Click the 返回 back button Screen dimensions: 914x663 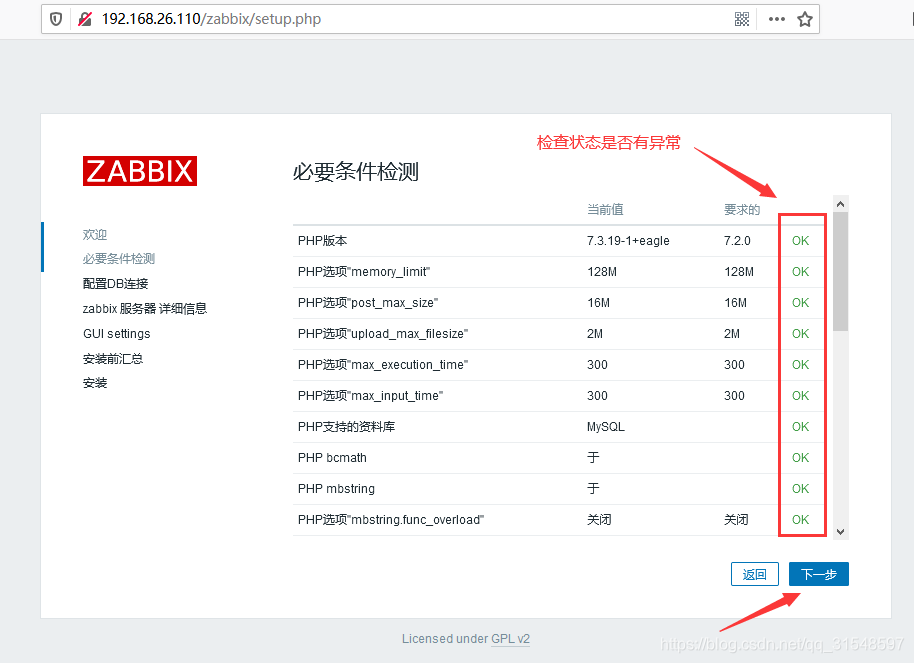pos(755,574)
